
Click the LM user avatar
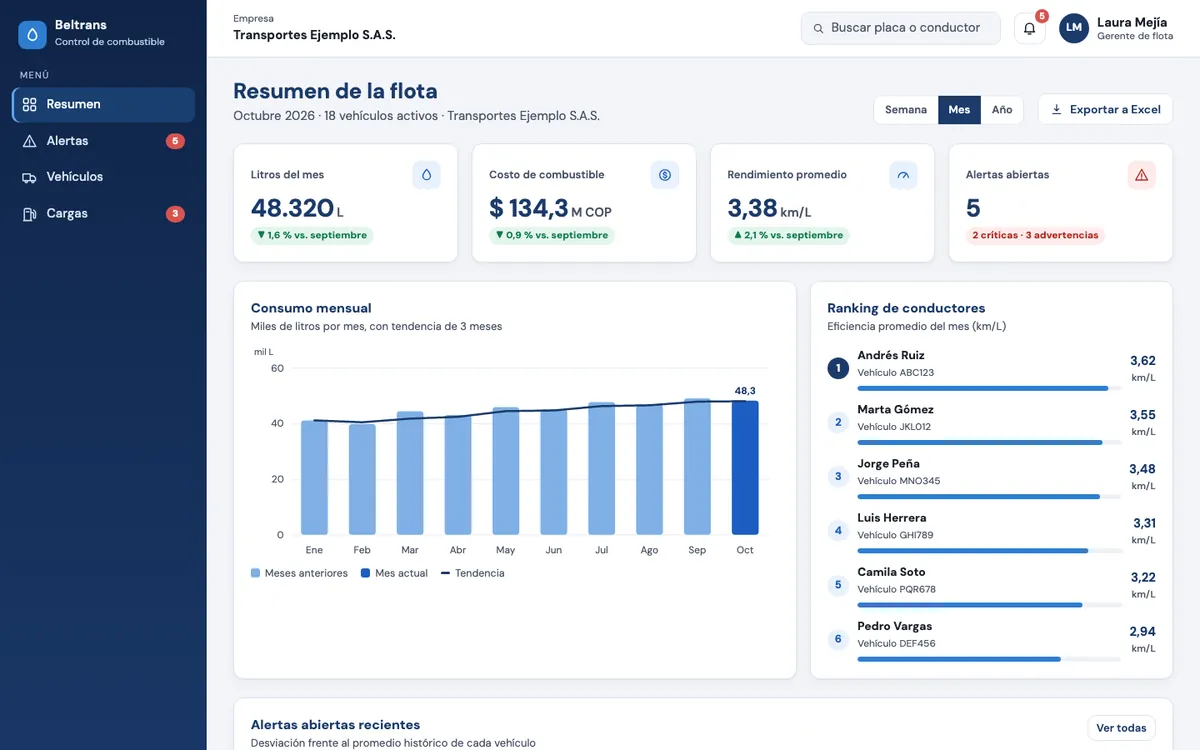(1074, 28)
